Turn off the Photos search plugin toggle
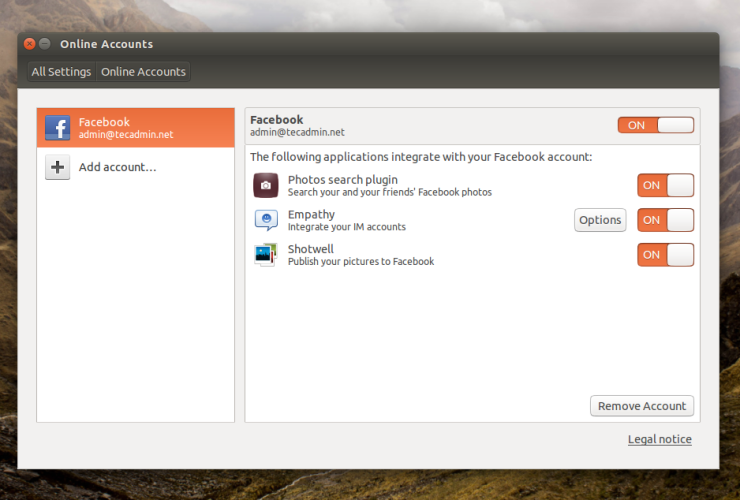 665,185
